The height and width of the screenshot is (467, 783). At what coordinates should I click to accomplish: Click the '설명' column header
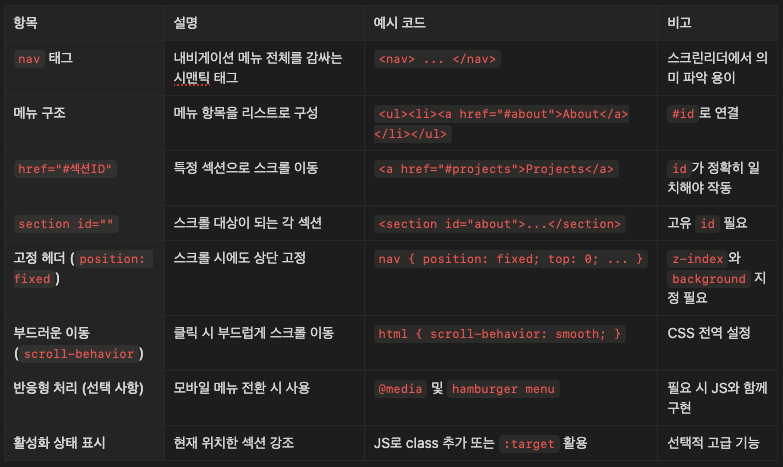pyautogui.click(x=186, y=22)
